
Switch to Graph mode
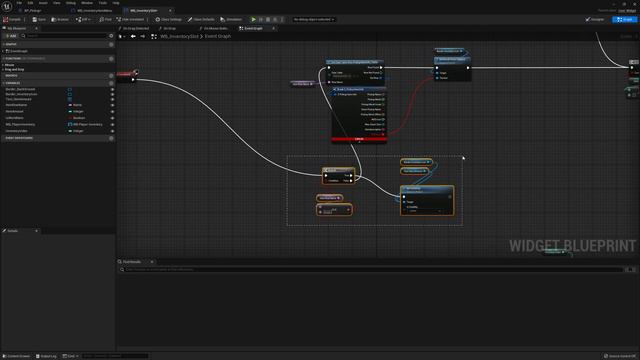pyautogui.click(x=624, y=19)
